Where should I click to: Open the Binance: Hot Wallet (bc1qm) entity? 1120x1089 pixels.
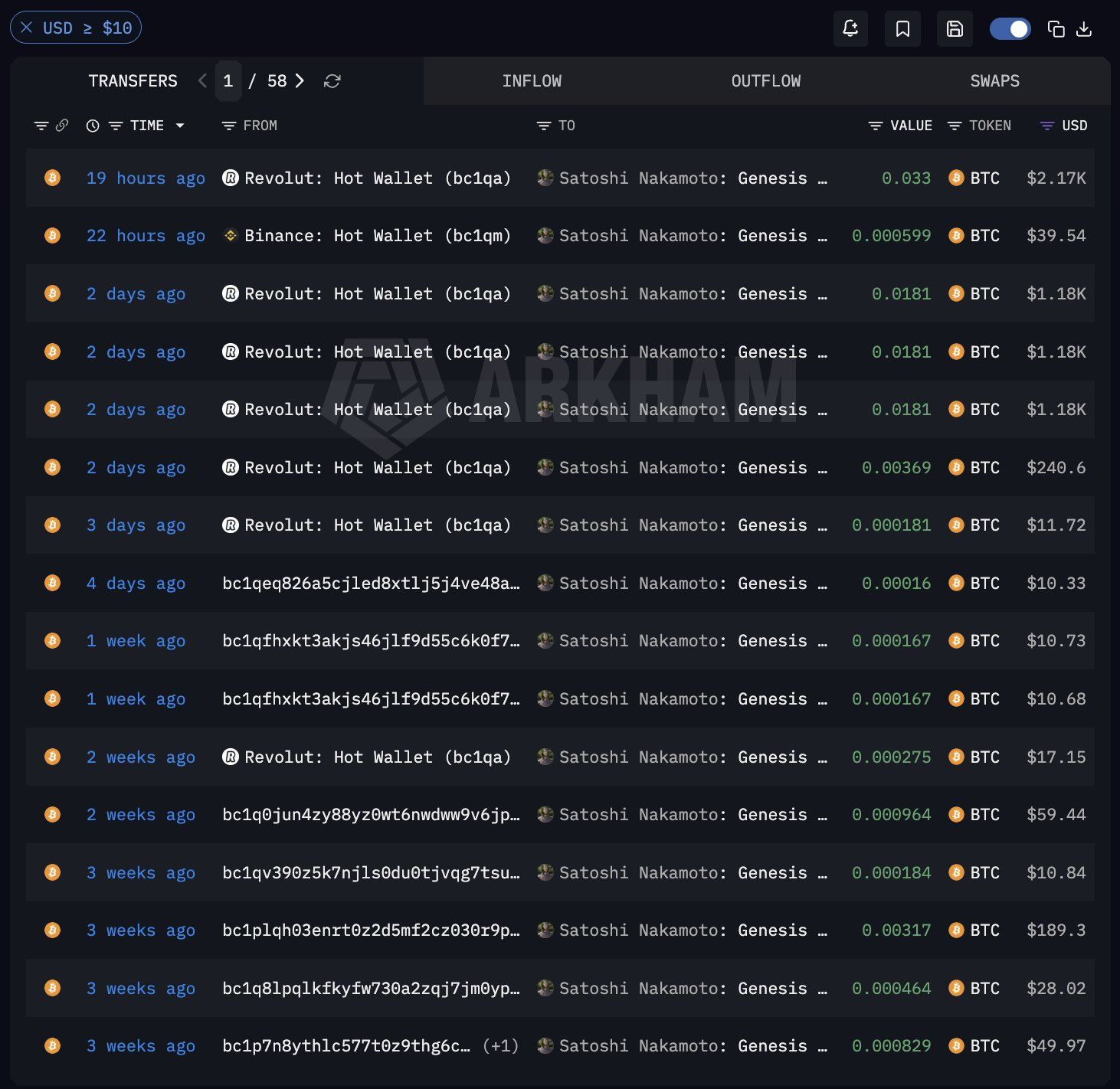click(378, 236)
